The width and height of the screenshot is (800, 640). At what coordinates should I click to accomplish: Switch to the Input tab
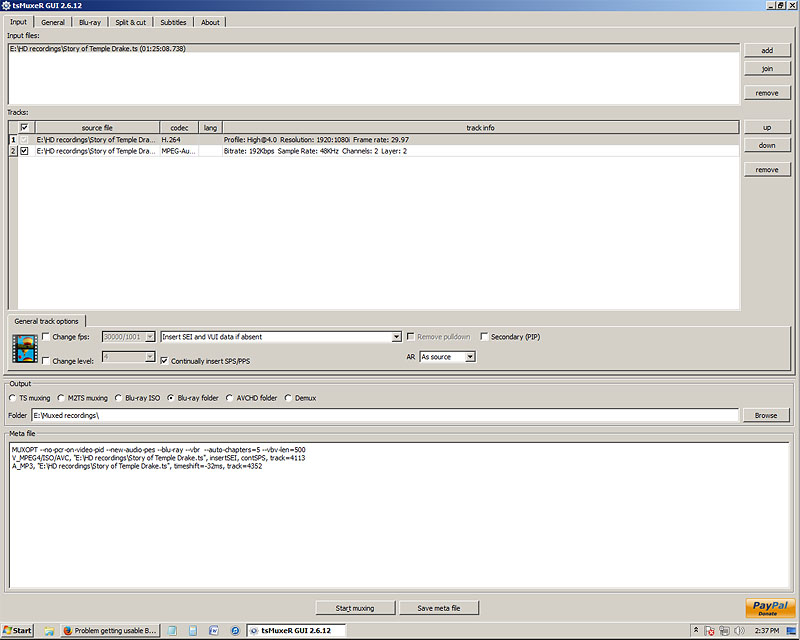(x=18, y=22)
